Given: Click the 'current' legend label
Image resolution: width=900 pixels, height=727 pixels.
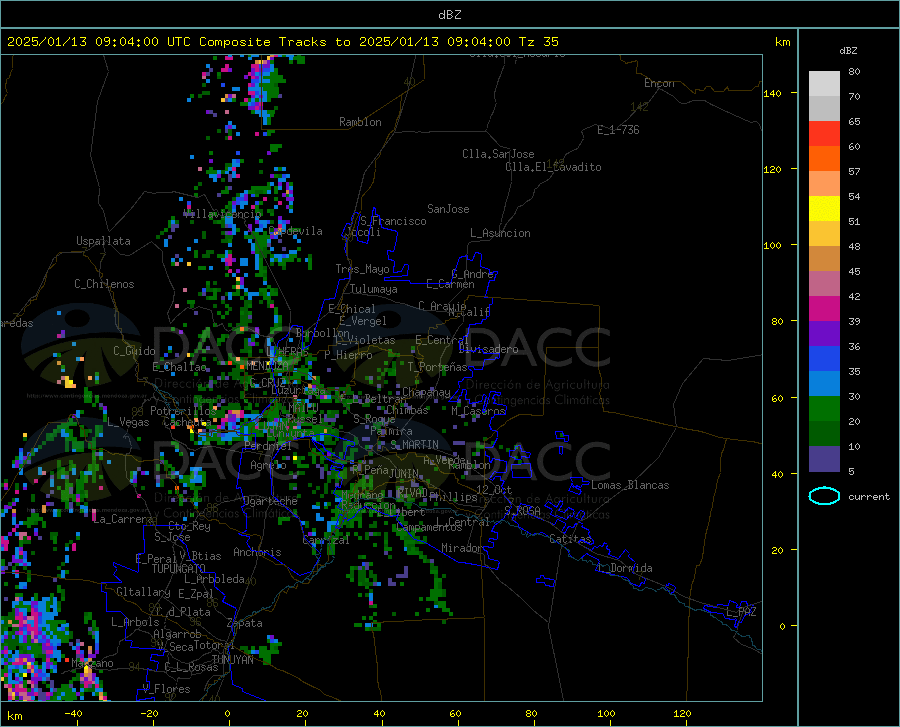Looking at the screenshot, I should 869,496.
